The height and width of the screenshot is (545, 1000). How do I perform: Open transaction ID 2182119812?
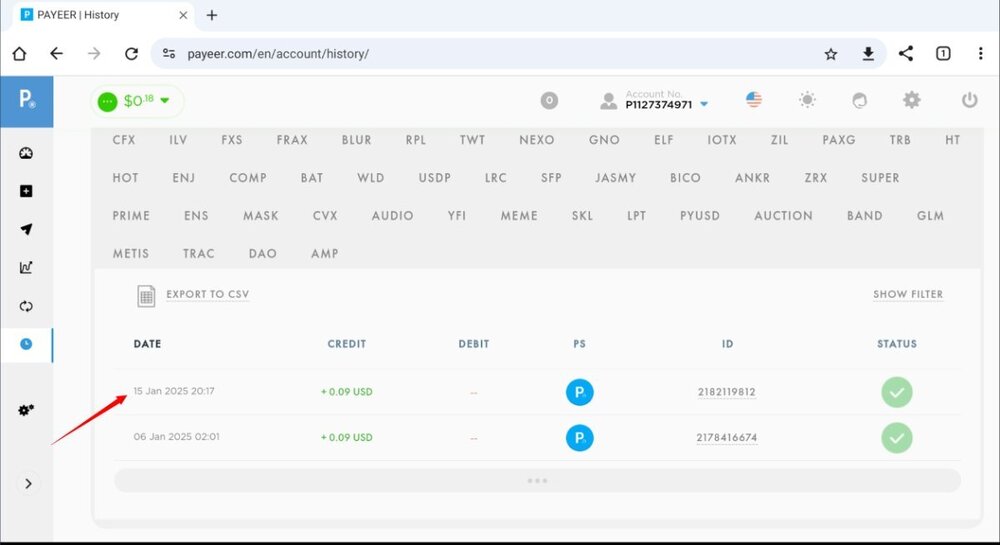[726, 392]
